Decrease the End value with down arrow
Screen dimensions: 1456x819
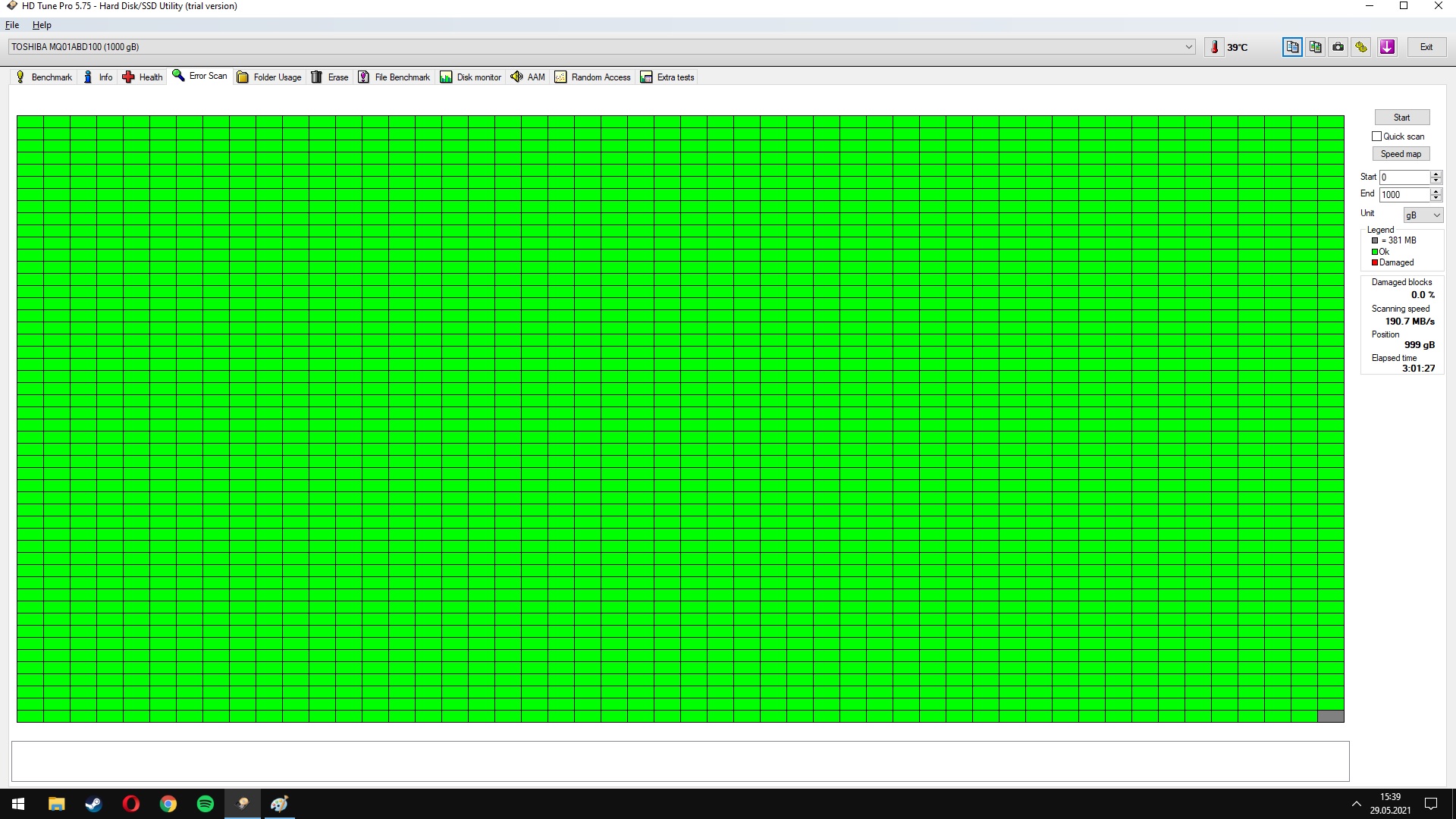tap(1436, 199)
